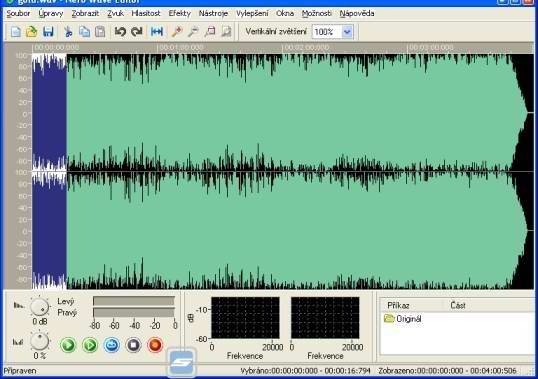
Task: Click the fit-to-width zoom icon
Action: [x=157, y=32]
